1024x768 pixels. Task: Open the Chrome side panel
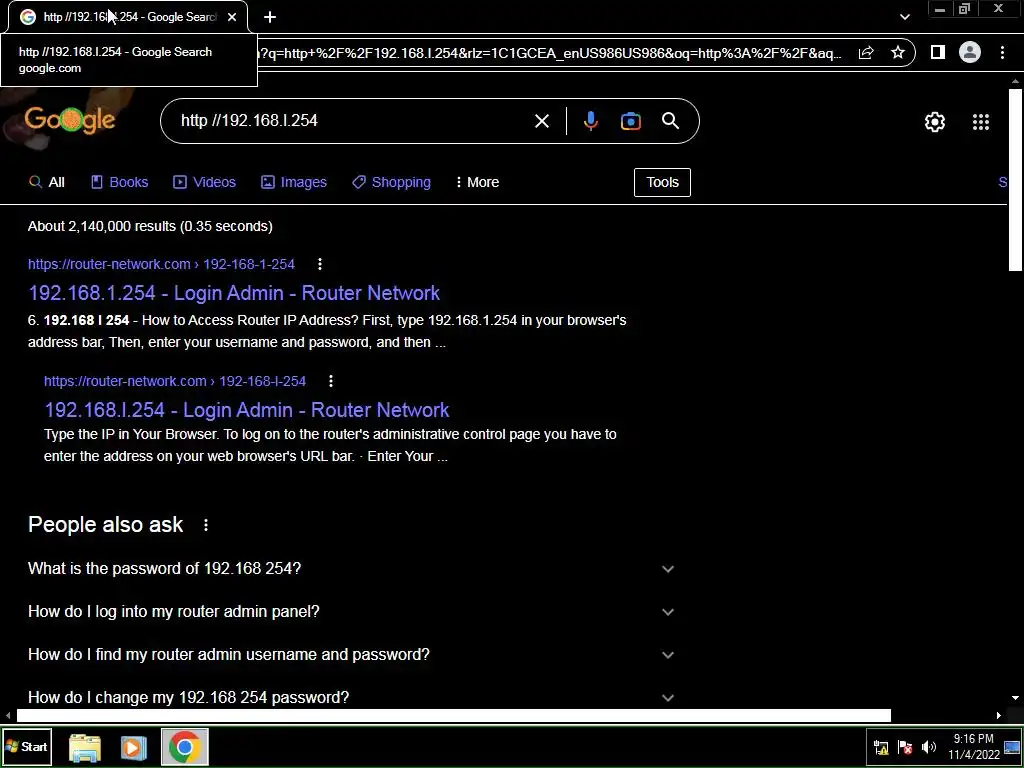point(937,52)
